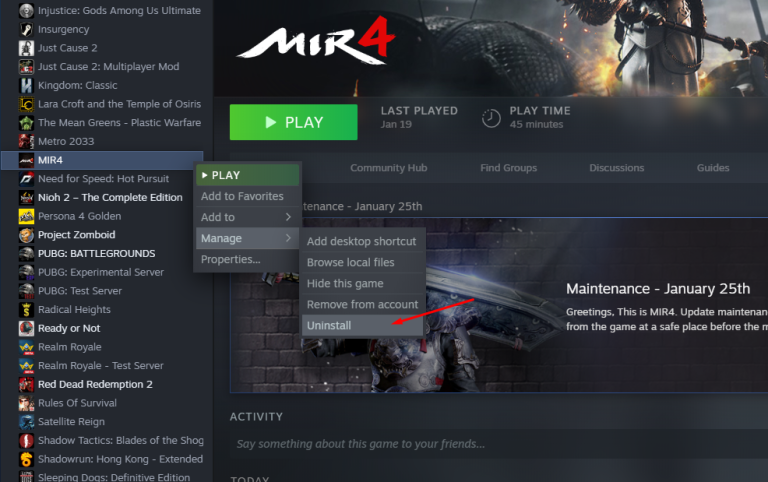Click the Project Zomboid game icon
The height and width of the screenshot is (482, 768).
point(26,235)
